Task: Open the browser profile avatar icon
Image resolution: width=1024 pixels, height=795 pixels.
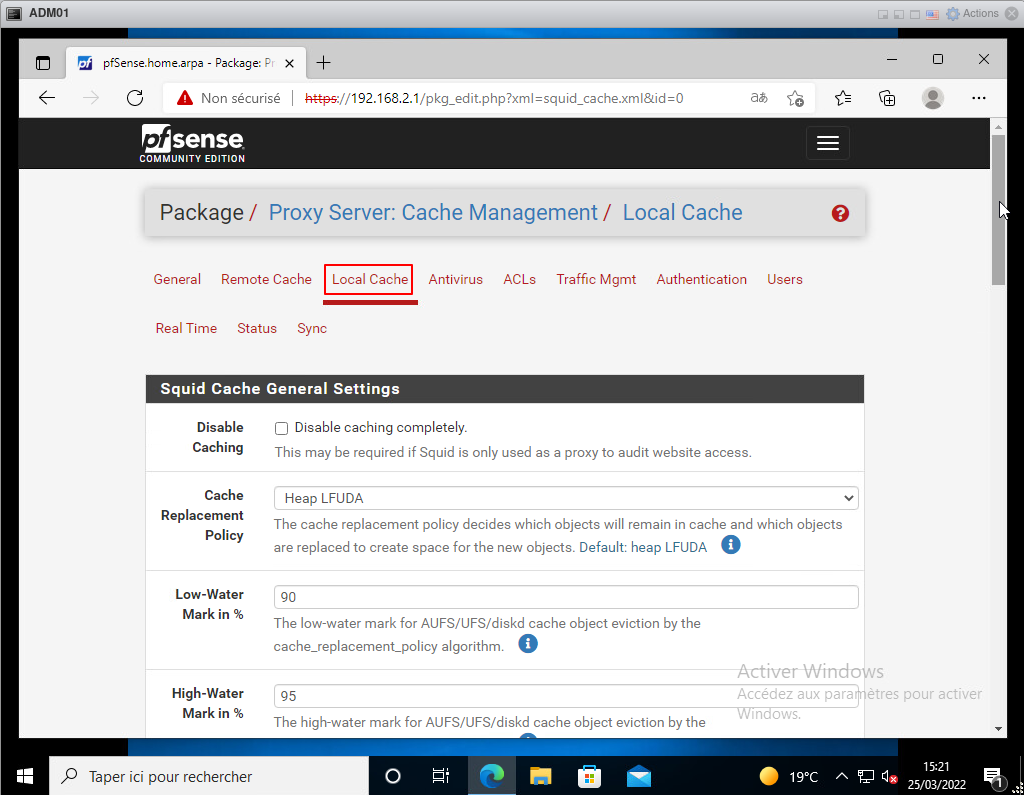Action: point(932,98)
